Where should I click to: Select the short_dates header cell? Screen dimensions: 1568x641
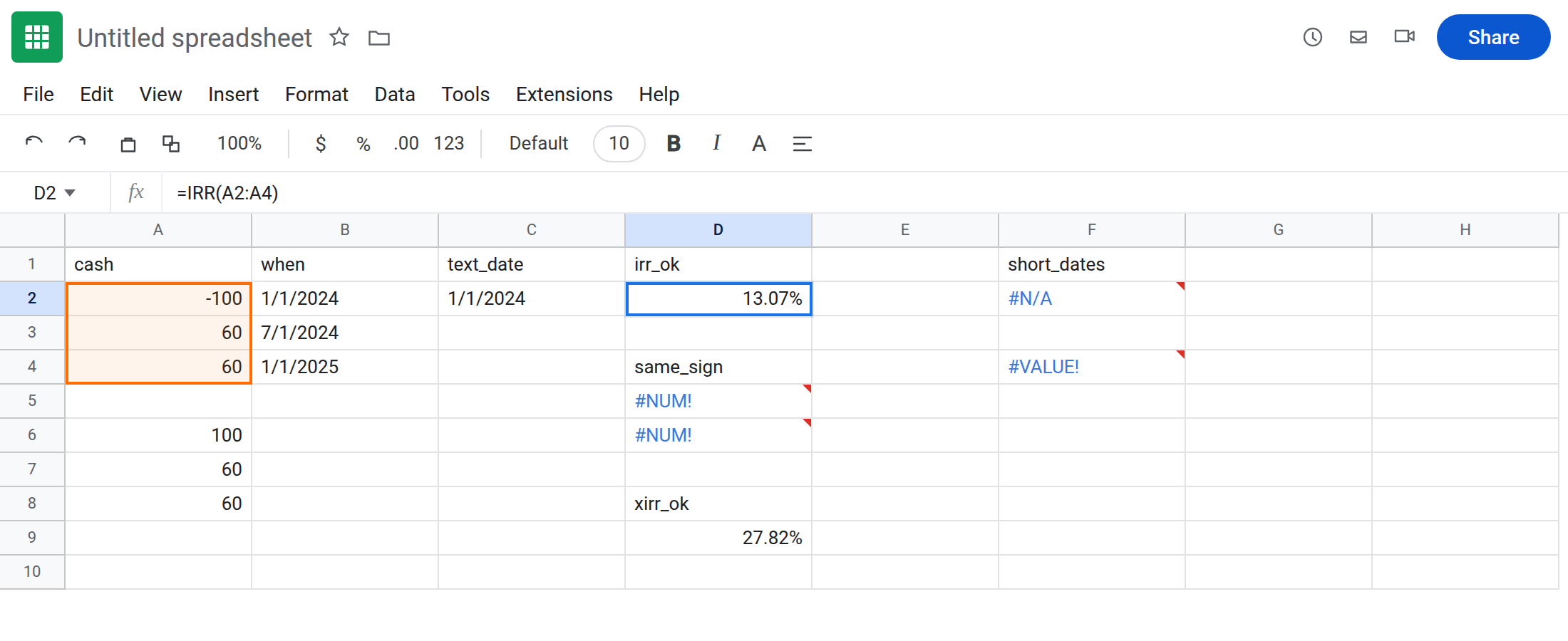[x=1092, y=264]
